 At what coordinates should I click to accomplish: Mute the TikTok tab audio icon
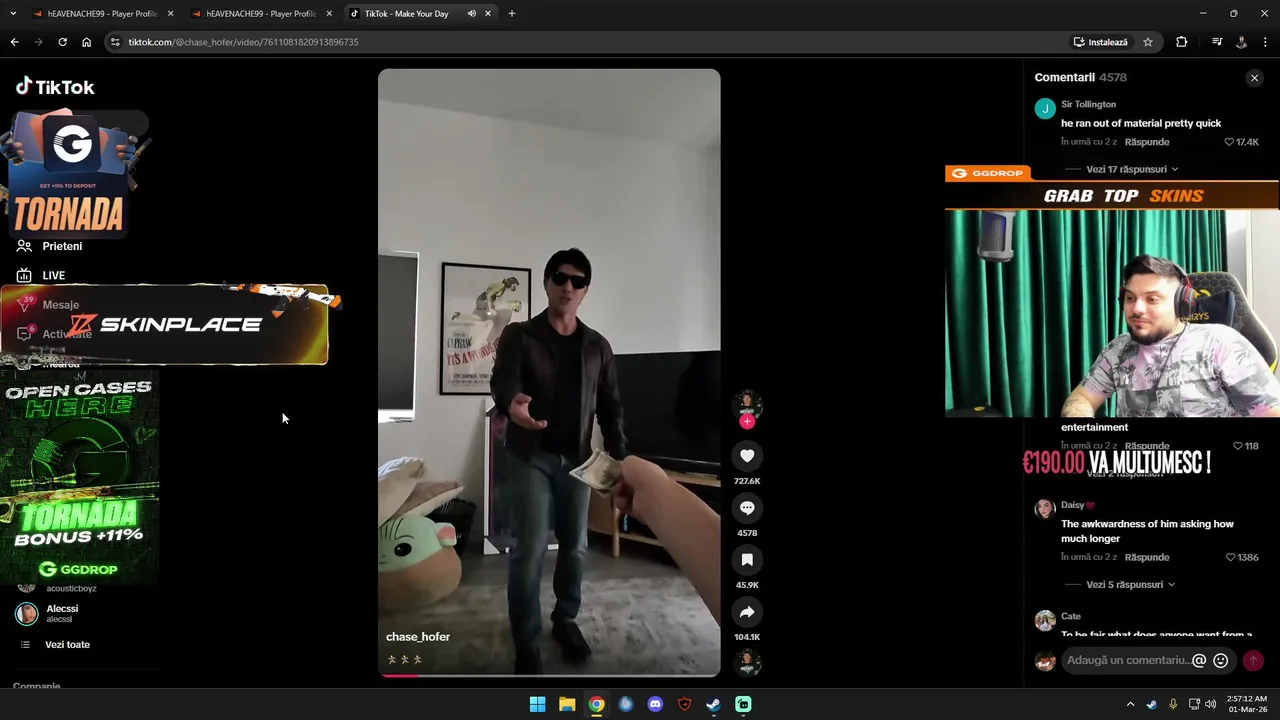coord(471,14)
